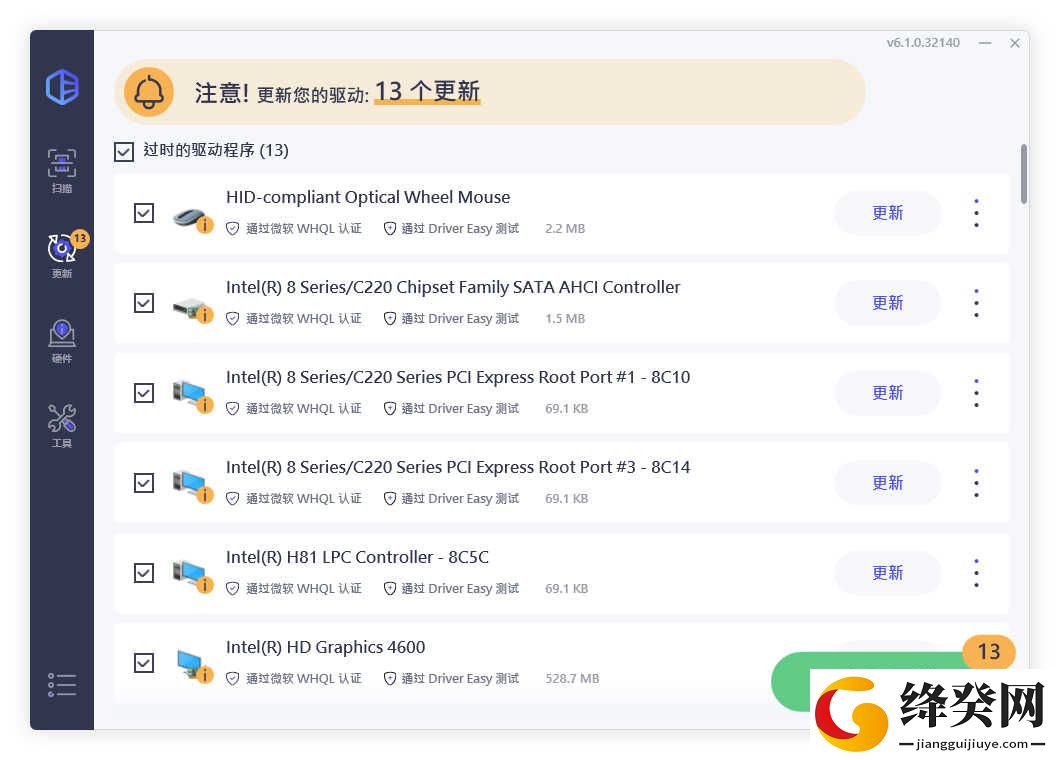Screen dimensions: 1060x760
Task: Uncheck the HID-compliant Optical Wheel Mouse checkbox
Action: point(144,213)
